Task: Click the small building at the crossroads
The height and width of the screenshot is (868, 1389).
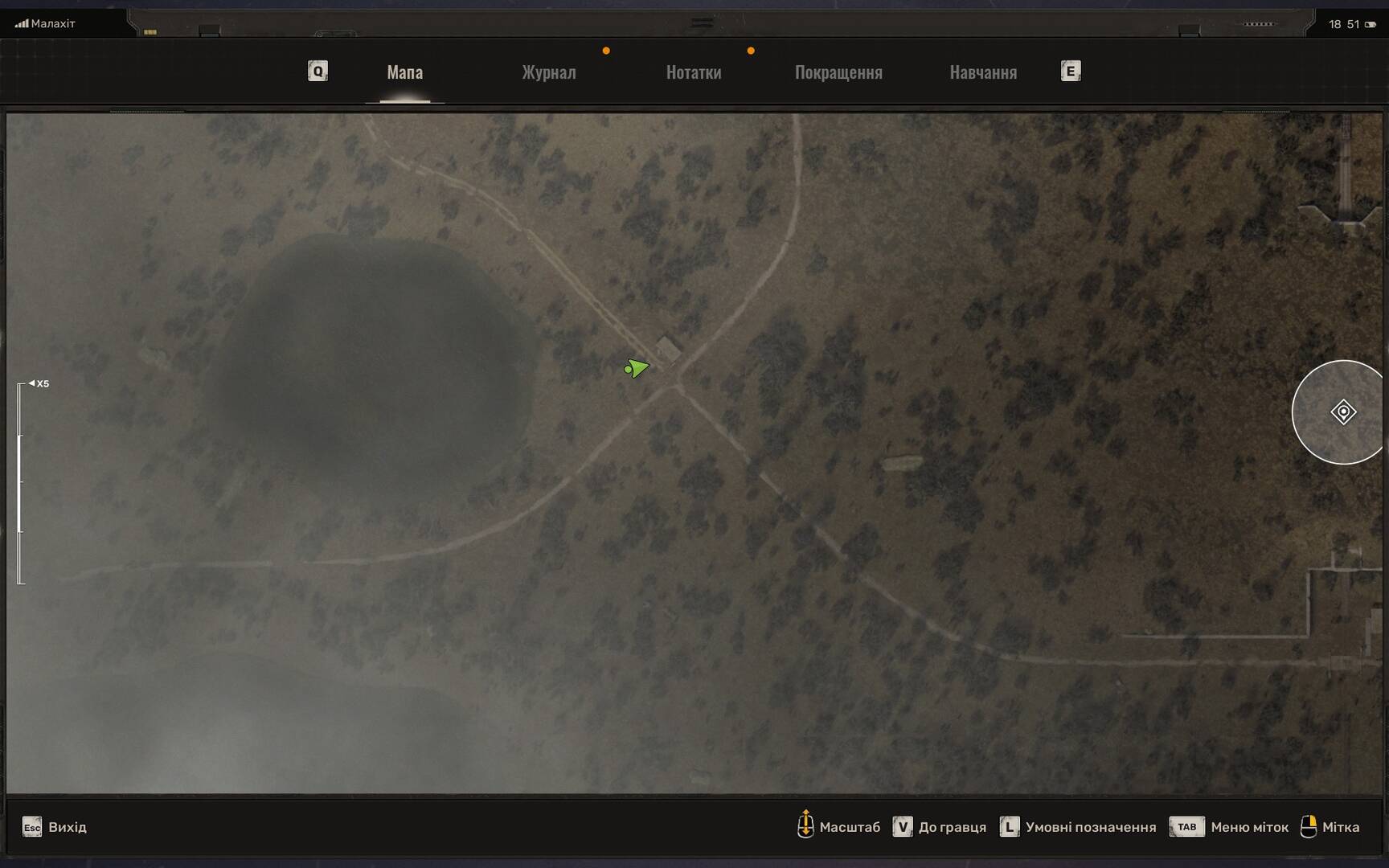Action: (667, 349)
